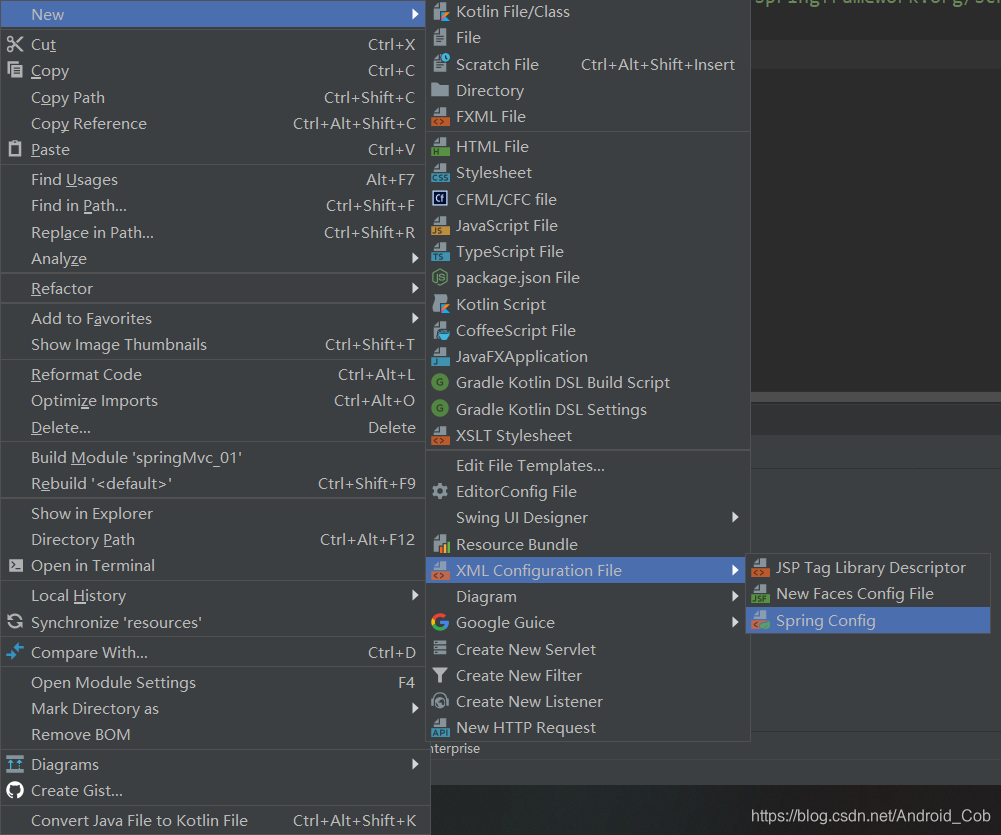1001x835 pixels.
Task: Select the plain File entry in New submenu
Action: pos(587,38)
